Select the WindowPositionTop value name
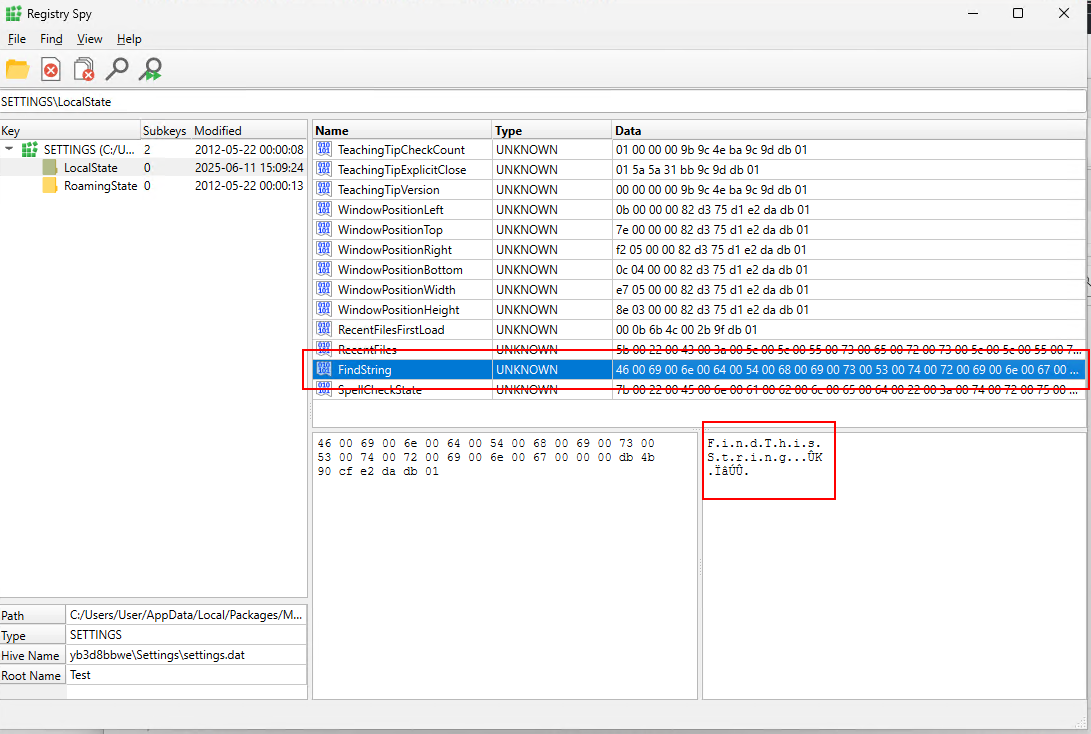The width and height of the screenshot is (1091, 734). pos(390,230)
